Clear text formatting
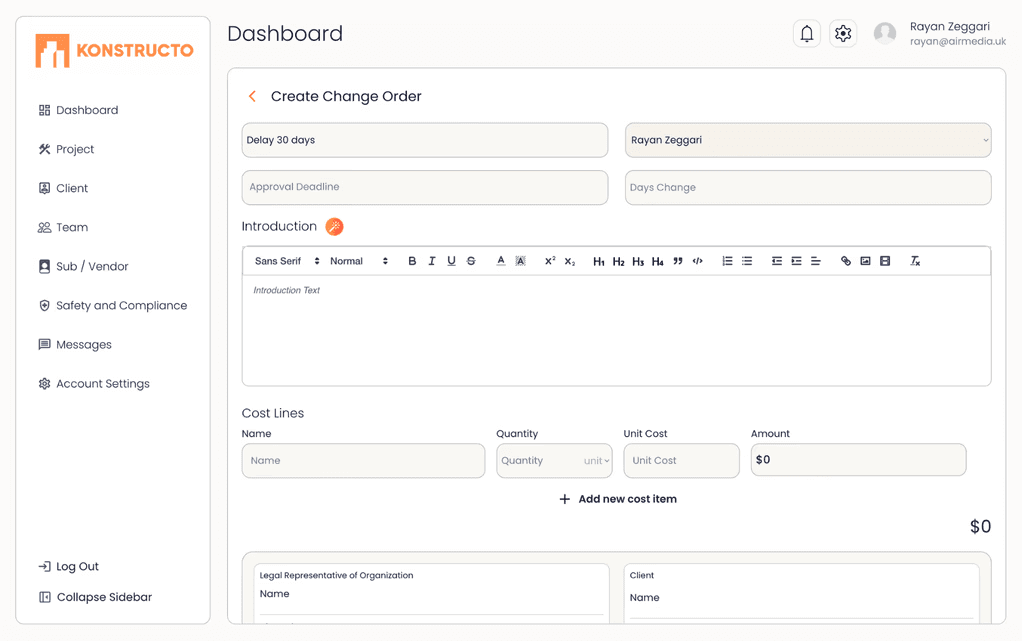Image resolution: width=1024 pixels, height=641 pixels. 915,261
